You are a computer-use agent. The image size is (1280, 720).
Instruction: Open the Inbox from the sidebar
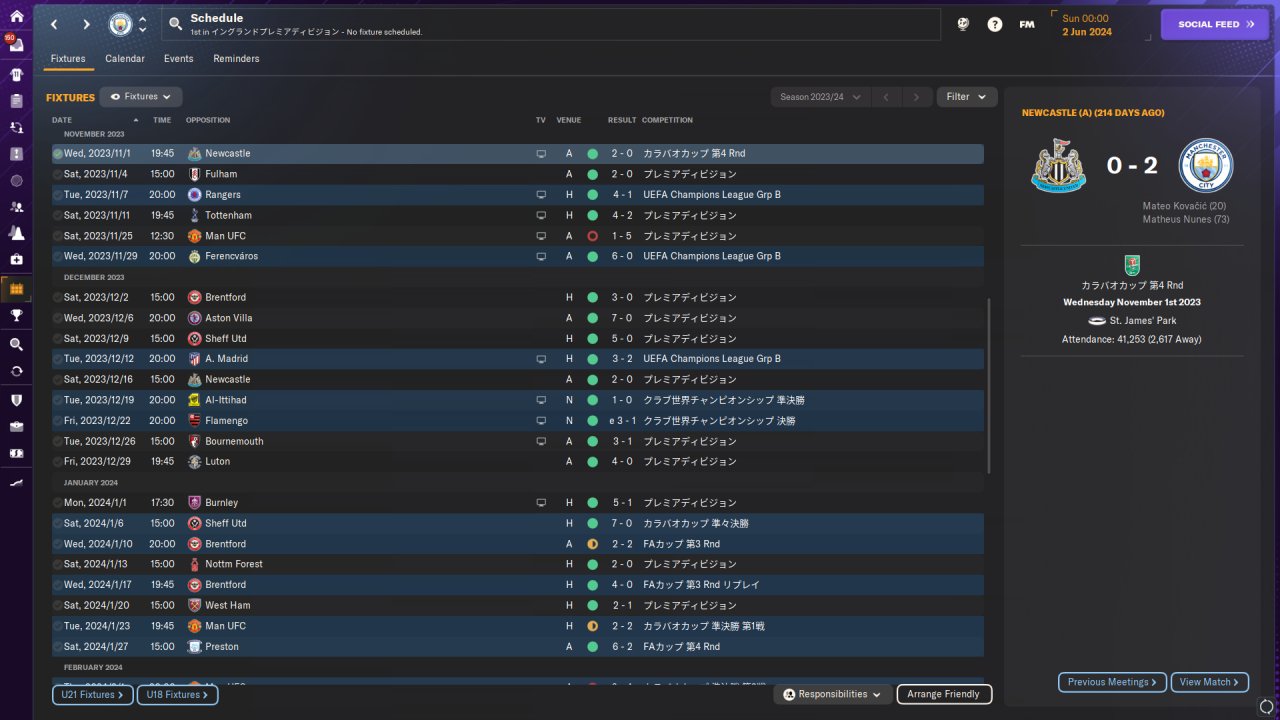[x=16, y=45]
